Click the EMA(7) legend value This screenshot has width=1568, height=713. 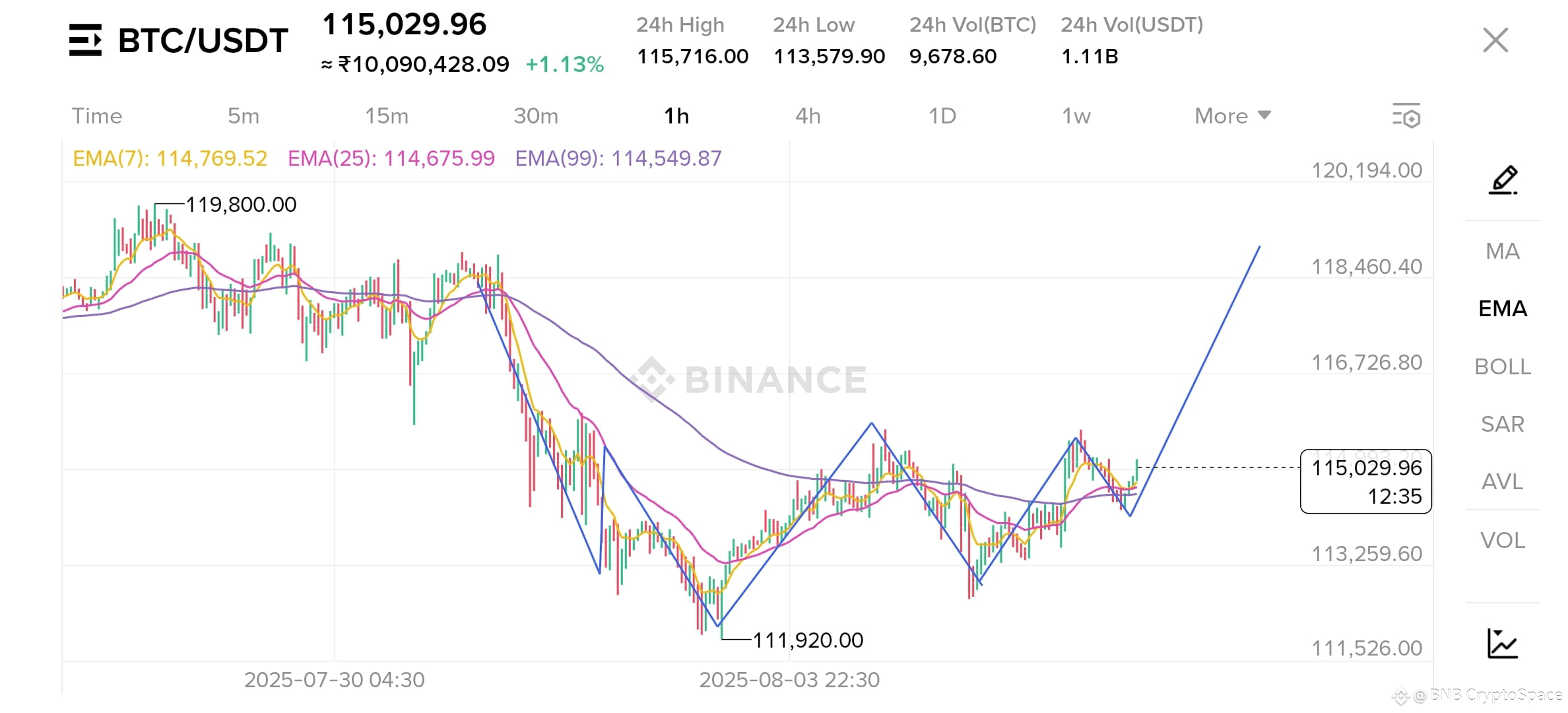click(170, 158)
